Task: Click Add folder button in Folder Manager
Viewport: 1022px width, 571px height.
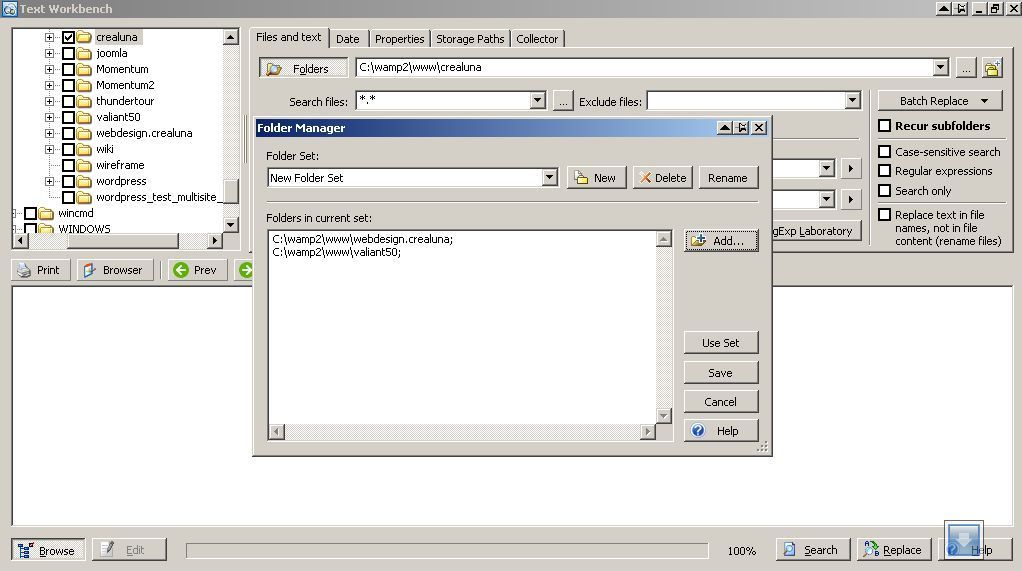Action: tap(721, 241)
